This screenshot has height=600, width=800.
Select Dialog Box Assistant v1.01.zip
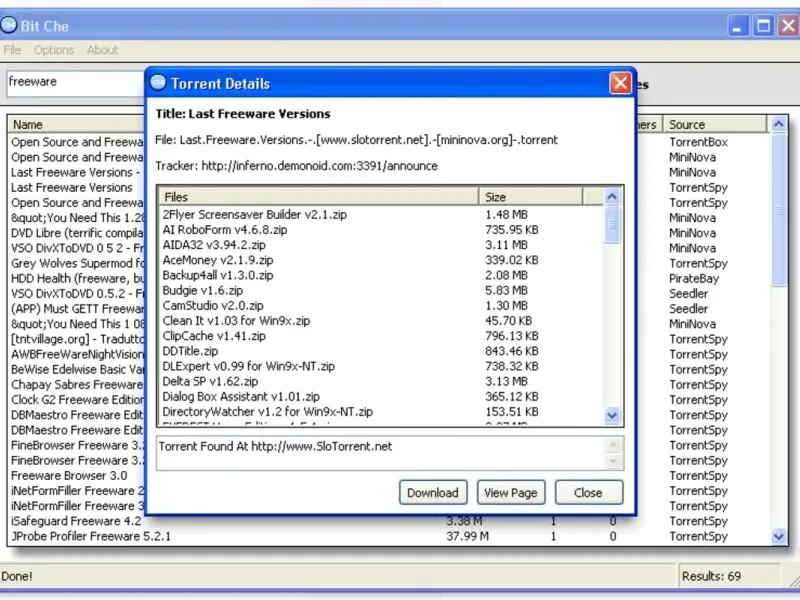click(x=241, y=397)
